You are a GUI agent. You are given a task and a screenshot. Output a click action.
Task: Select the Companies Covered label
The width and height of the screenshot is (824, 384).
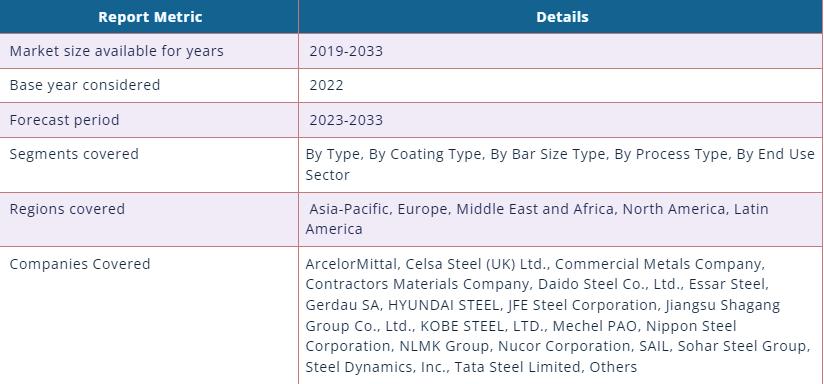tap(80, 264)
